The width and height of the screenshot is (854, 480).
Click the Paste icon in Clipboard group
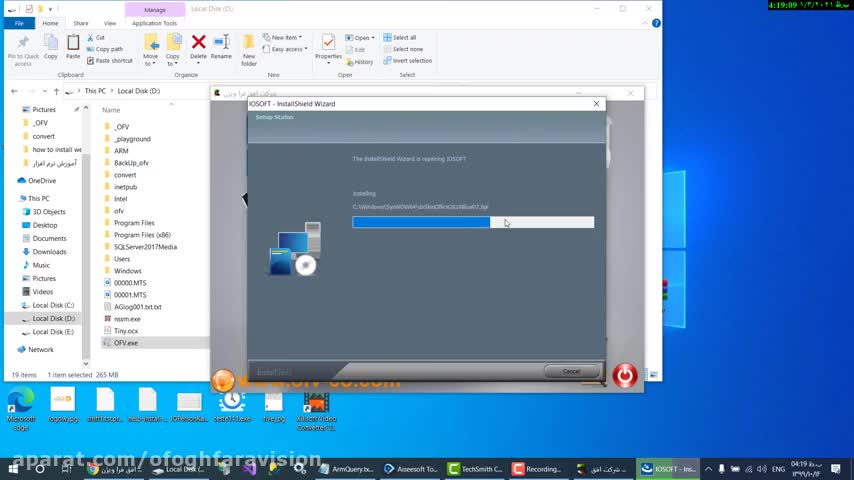pos(73,46)
